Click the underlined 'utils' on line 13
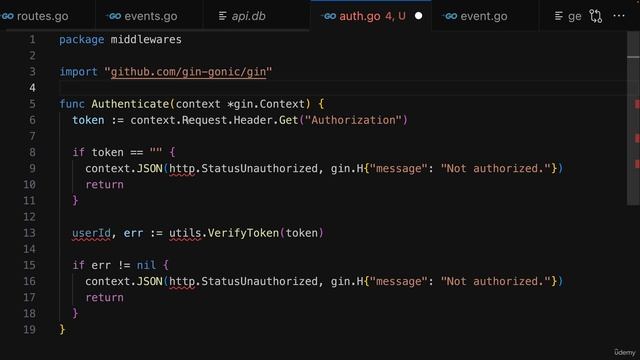Viewport: 640px width, 360px height. pos(185,233)
